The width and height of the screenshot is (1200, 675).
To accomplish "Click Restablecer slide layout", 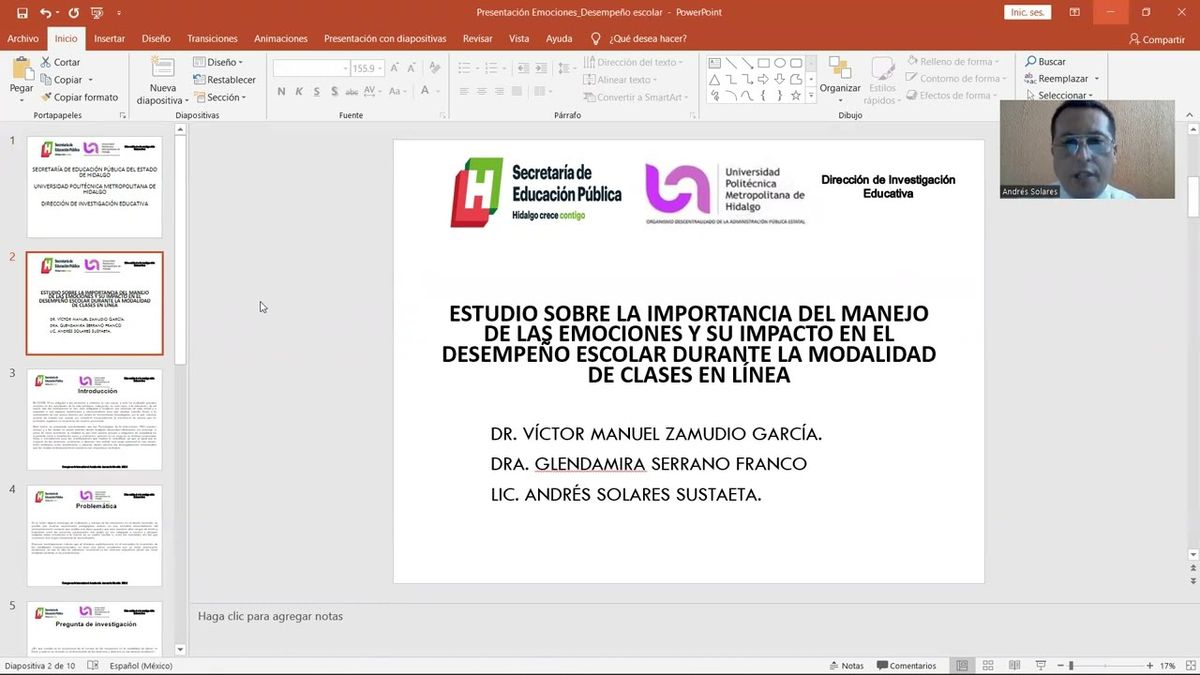I will tap(225, 80).
